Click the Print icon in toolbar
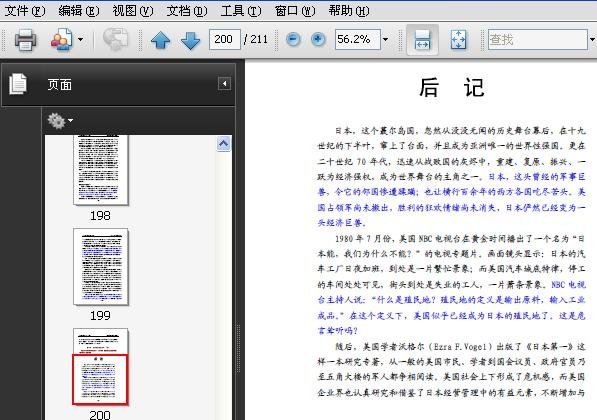Screen dimensions: 597x420 (26, 40)
